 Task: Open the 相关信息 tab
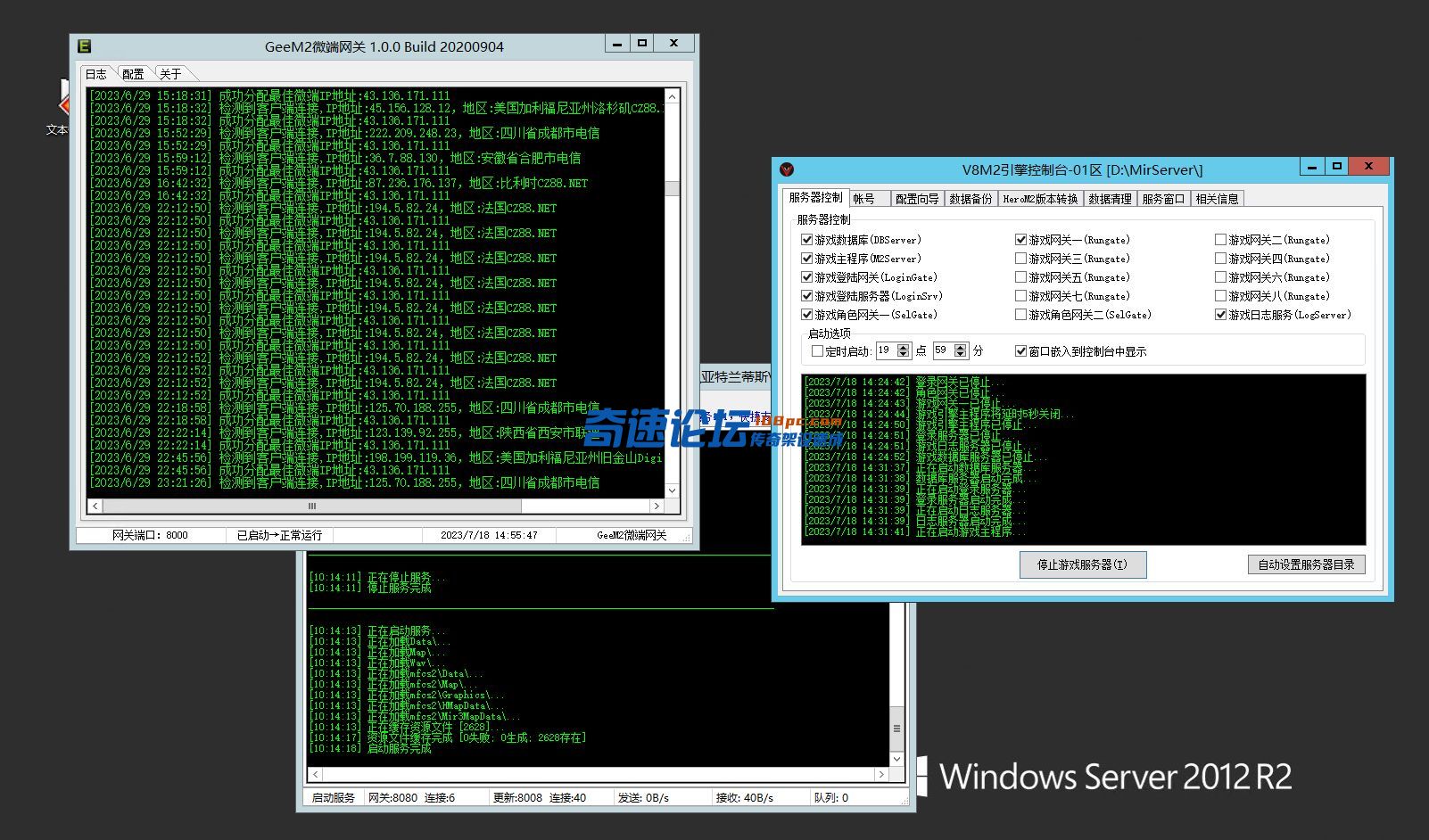tap(1217, 199)
